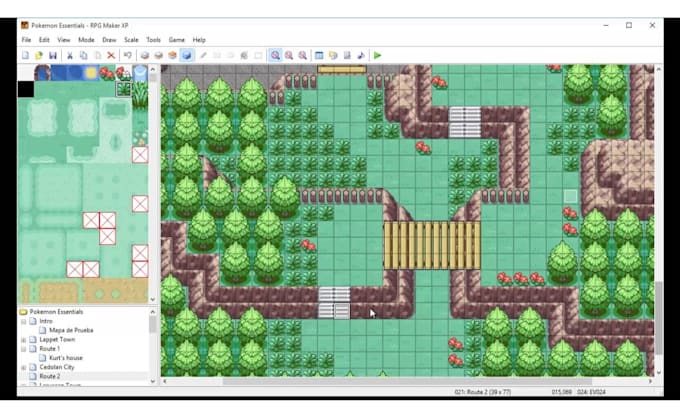680x409 pixels.
Task: Click status bar coordinates '015,069'
Action: 562,392
